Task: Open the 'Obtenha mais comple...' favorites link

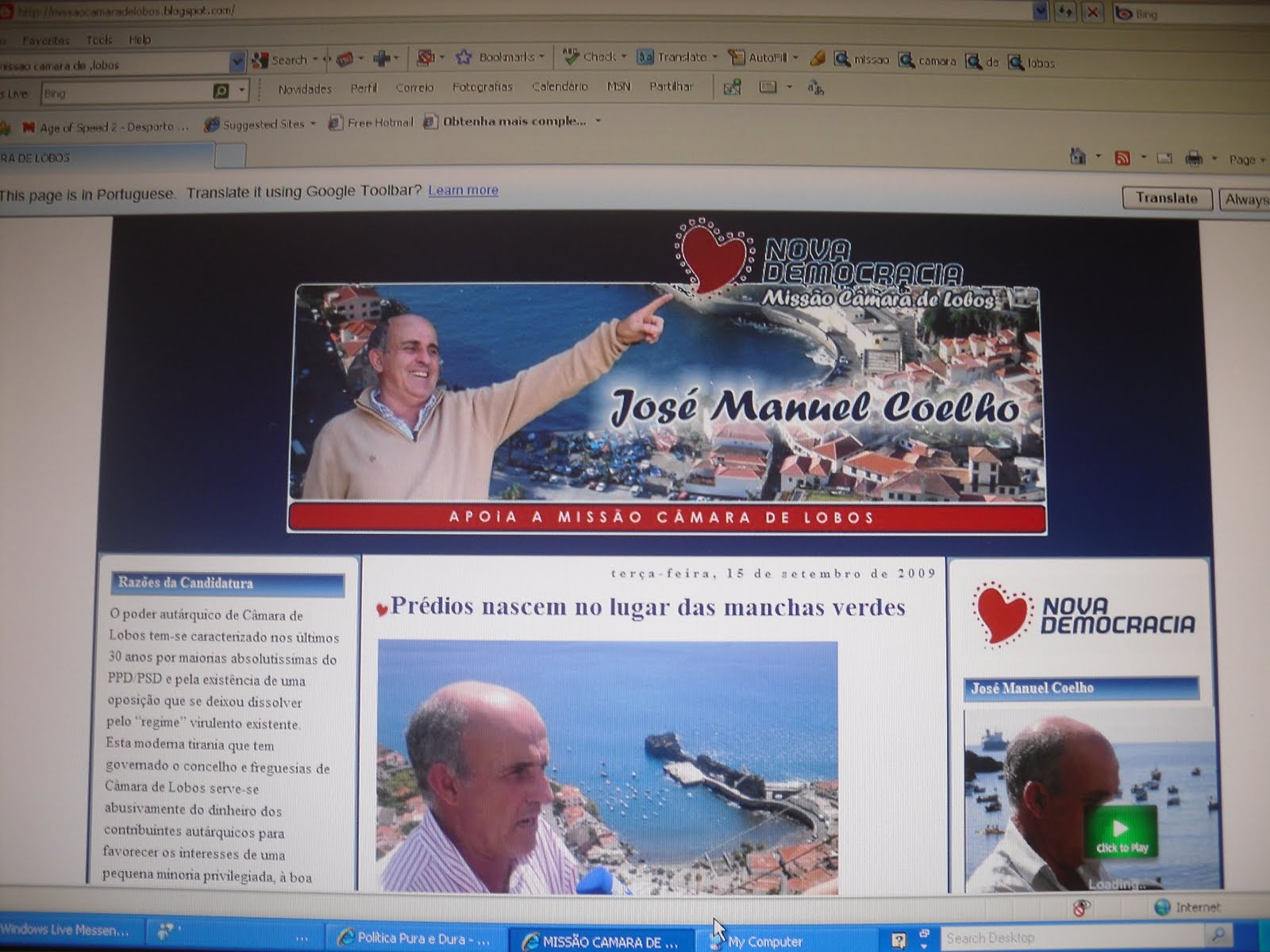Action: [x=506, y=121]
